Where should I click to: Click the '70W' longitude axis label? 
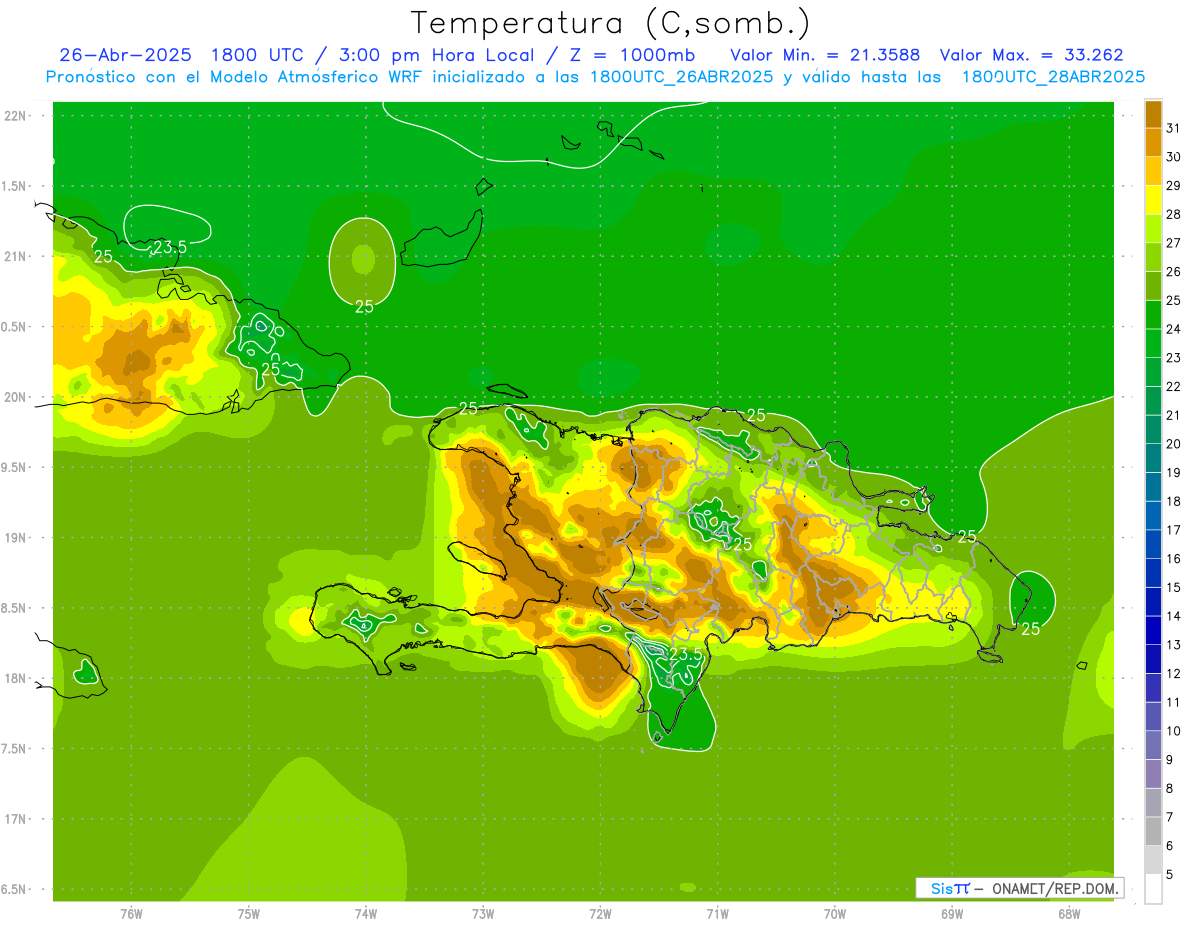[x=835, y=914]
